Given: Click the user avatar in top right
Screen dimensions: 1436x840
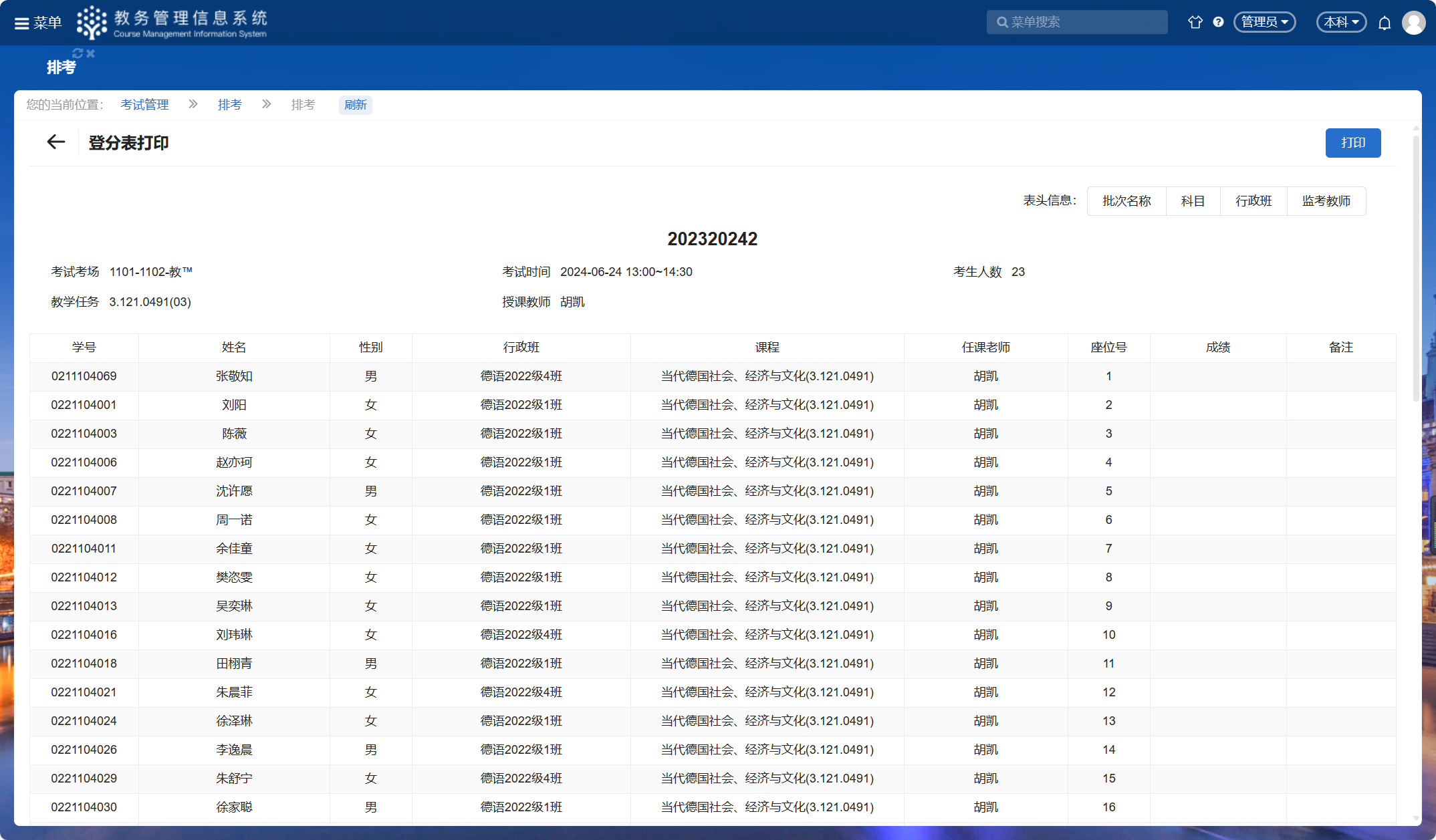Looking at the screenshot, I should 1413,23.
